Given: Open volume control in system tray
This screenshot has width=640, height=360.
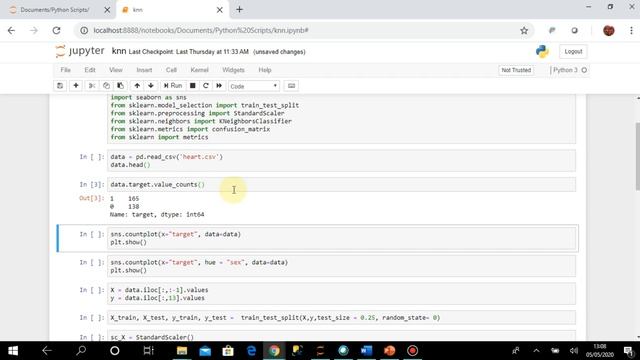Looking at the screenshot, I should (573, 351).
